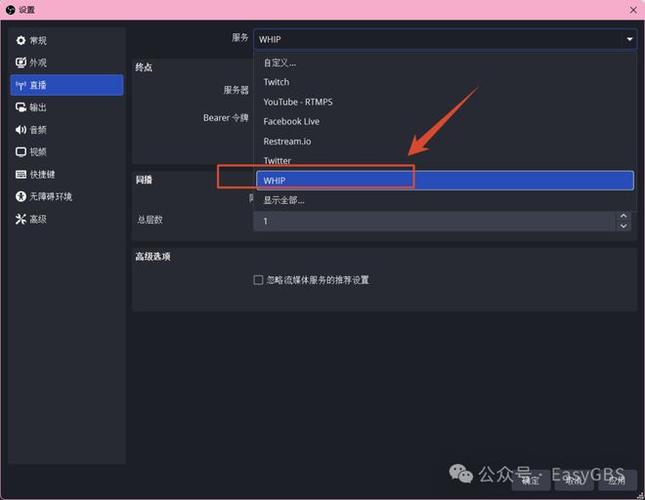Click the 服务 combo box showing WHIP
Image resolution: width=645 pixels, height=500 pixels.
click(445, 39)
